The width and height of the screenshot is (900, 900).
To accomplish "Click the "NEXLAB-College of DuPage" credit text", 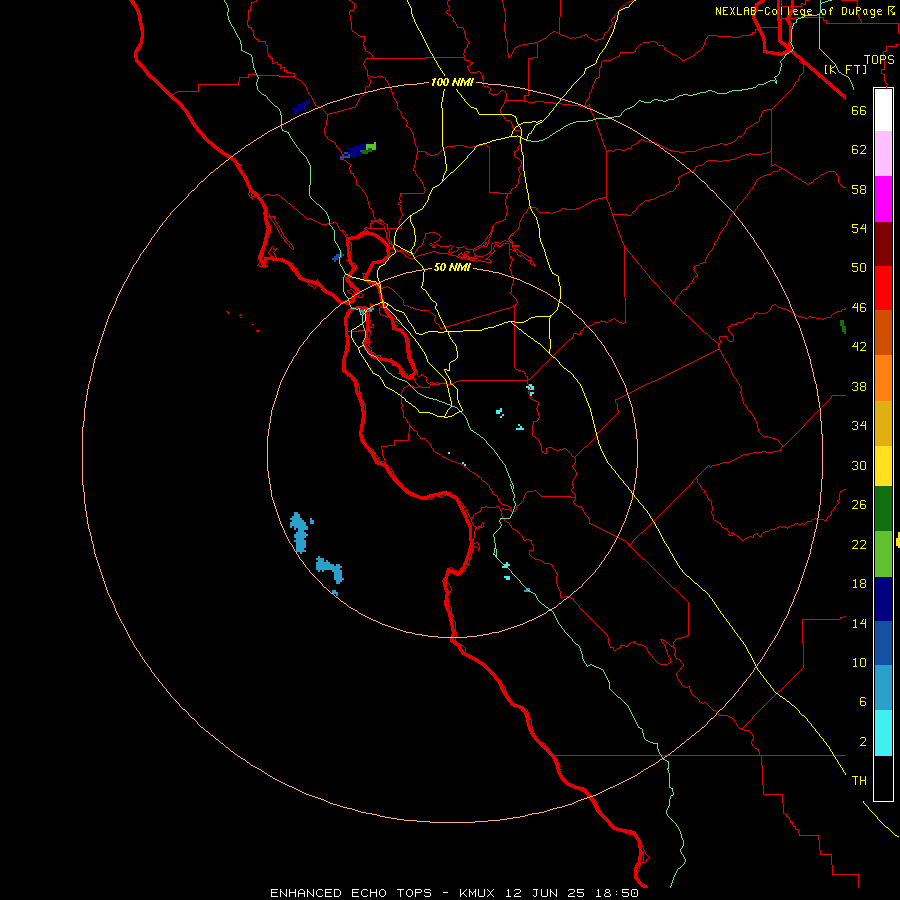I will [798, 11].
